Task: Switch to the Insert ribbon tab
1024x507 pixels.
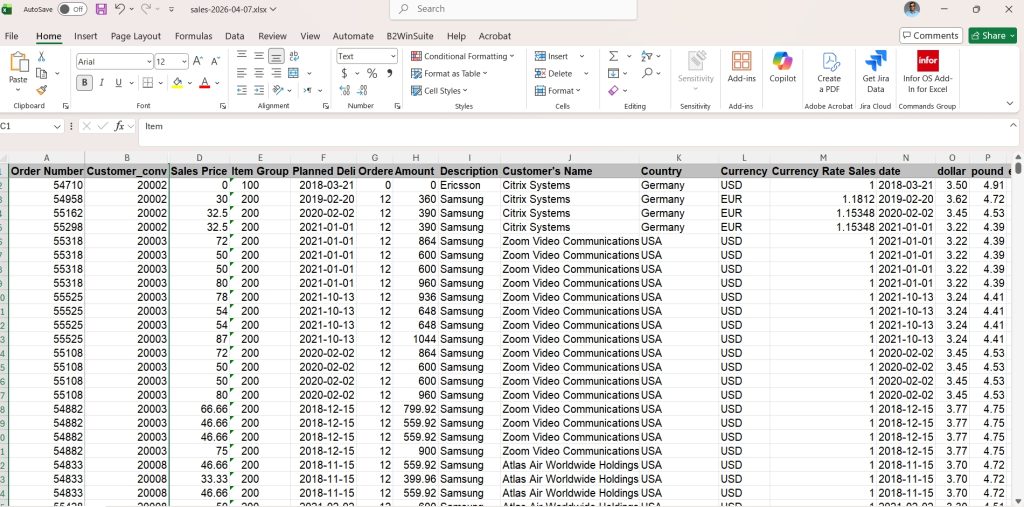Action: tap(86, 36)
